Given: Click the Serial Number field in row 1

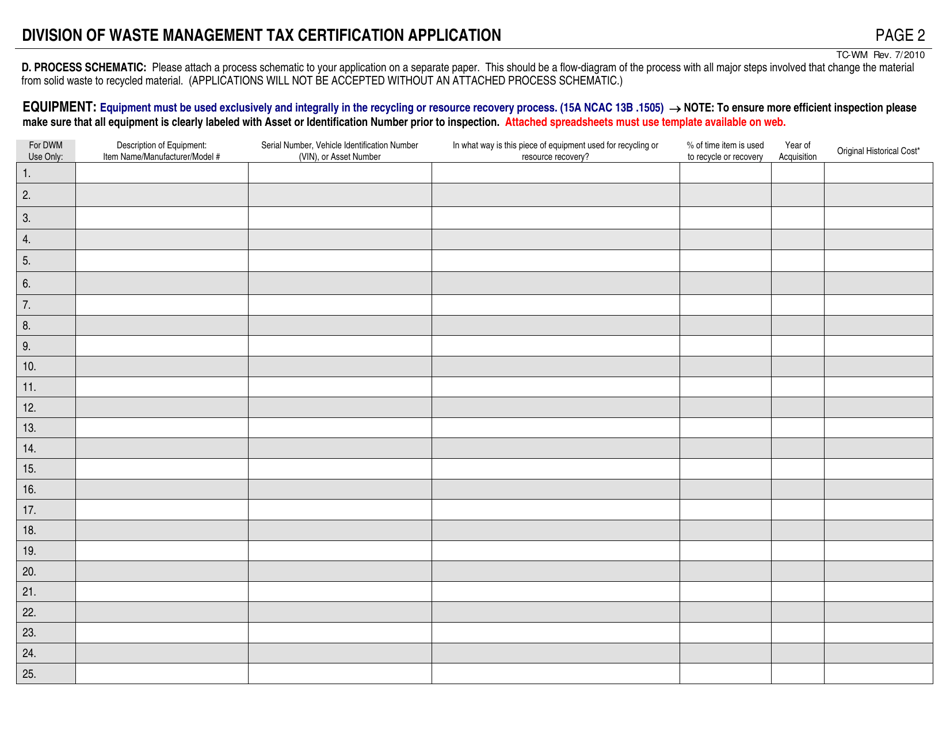Looking at the screenshot, I should pyautogui.click(x=340, y=173).
